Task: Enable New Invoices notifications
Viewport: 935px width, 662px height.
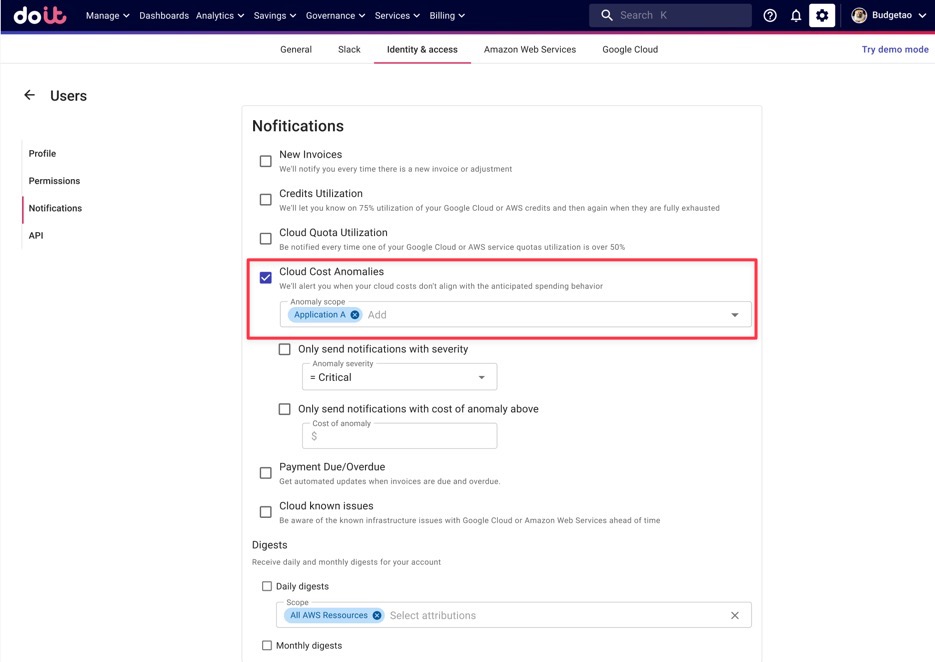Action: [265, 161]
